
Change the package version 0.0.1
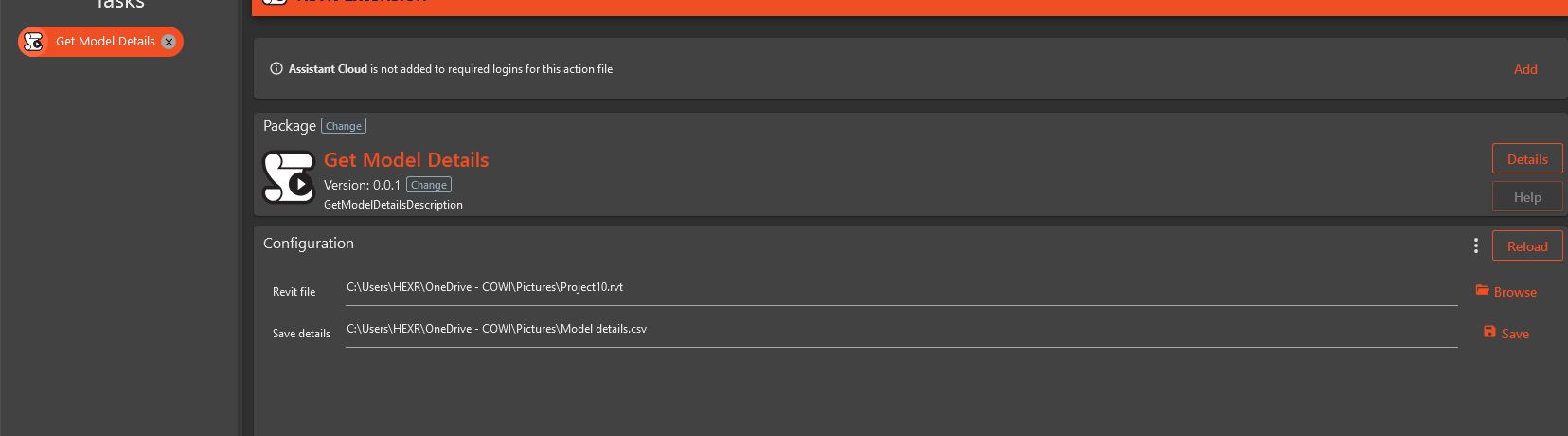429,185
